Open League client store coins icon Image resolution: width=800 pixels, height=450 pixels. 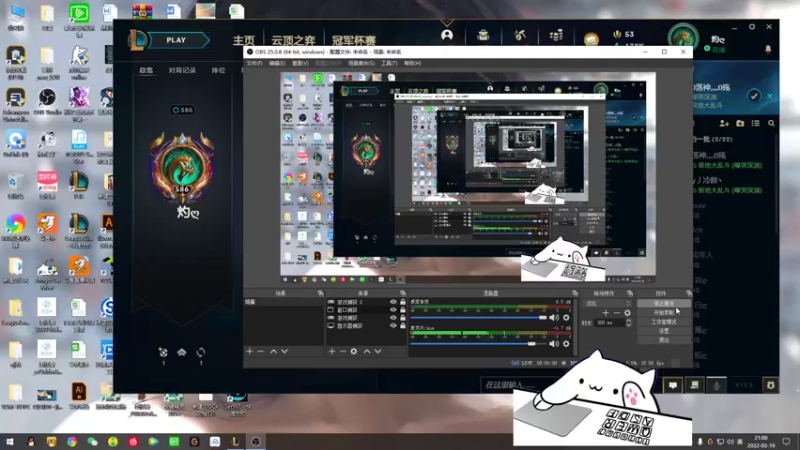point(556,35)
